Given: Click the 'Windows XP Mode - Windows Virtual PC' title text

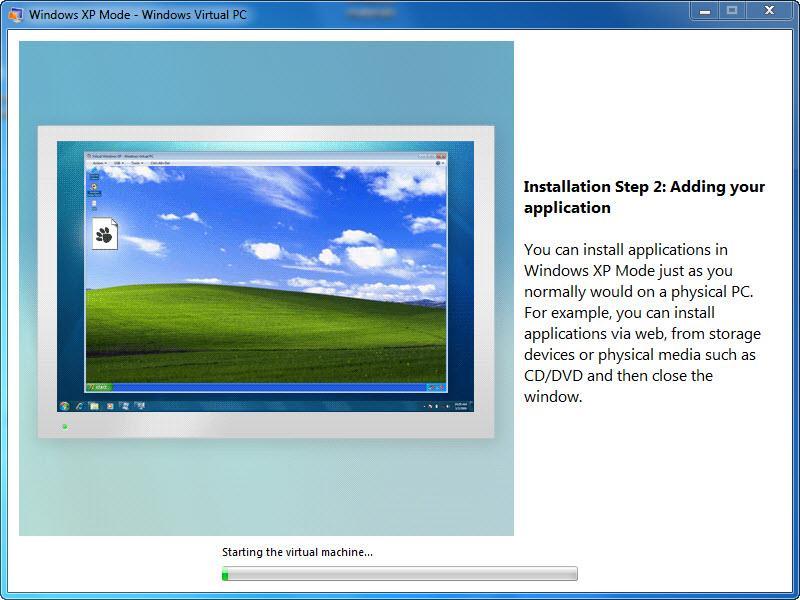Looking at the screenshot, I should [x=137, y=14].
